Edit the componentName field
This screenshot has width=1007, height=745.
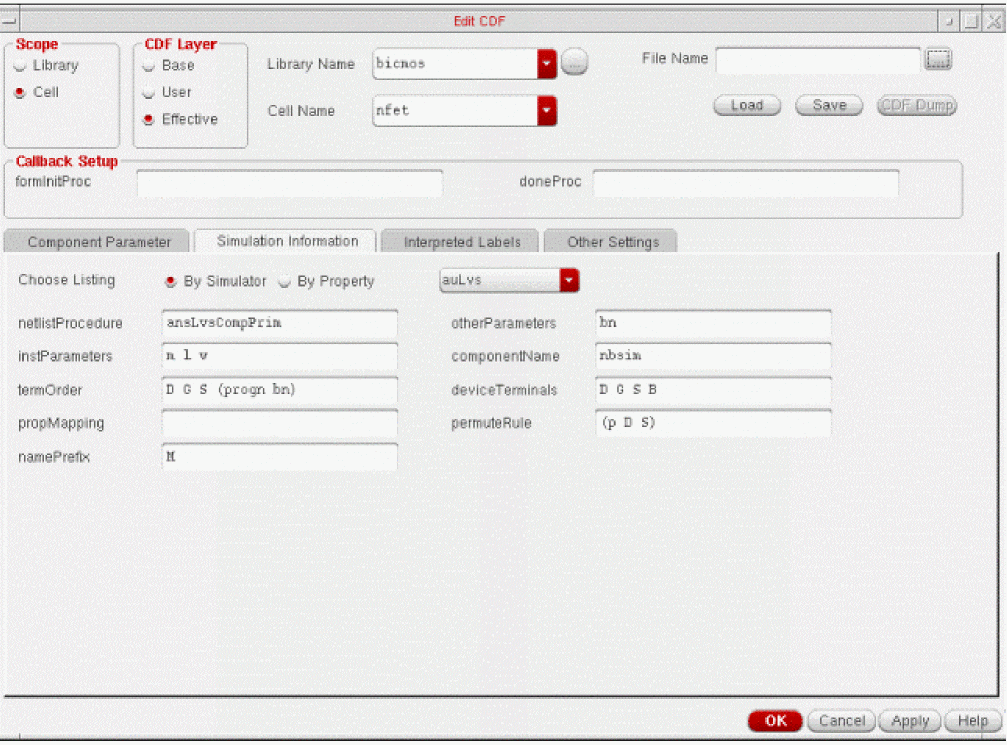tap(714, 356)
